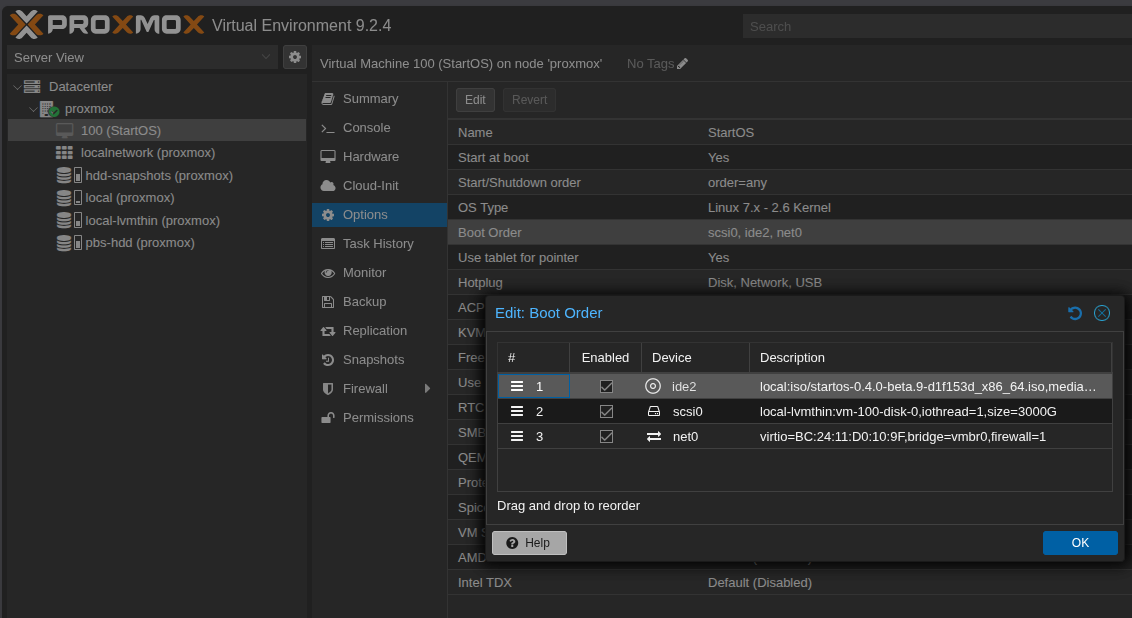The width and height of the screenshot is (1132, 618).
Task: Edit tags with the pencil icon
Action: tap(682, 64)
